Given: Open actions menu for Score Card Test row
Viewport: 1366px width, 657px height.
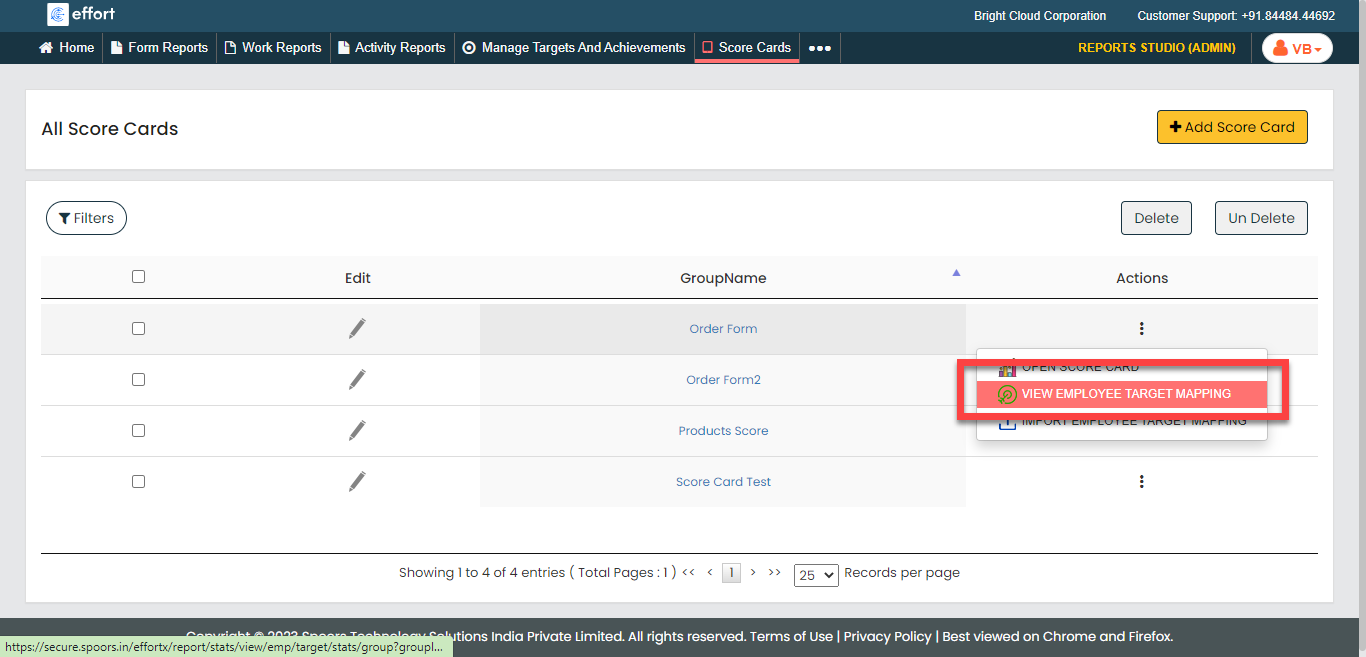Looking at the screenshot, I should pos(1141,481).
